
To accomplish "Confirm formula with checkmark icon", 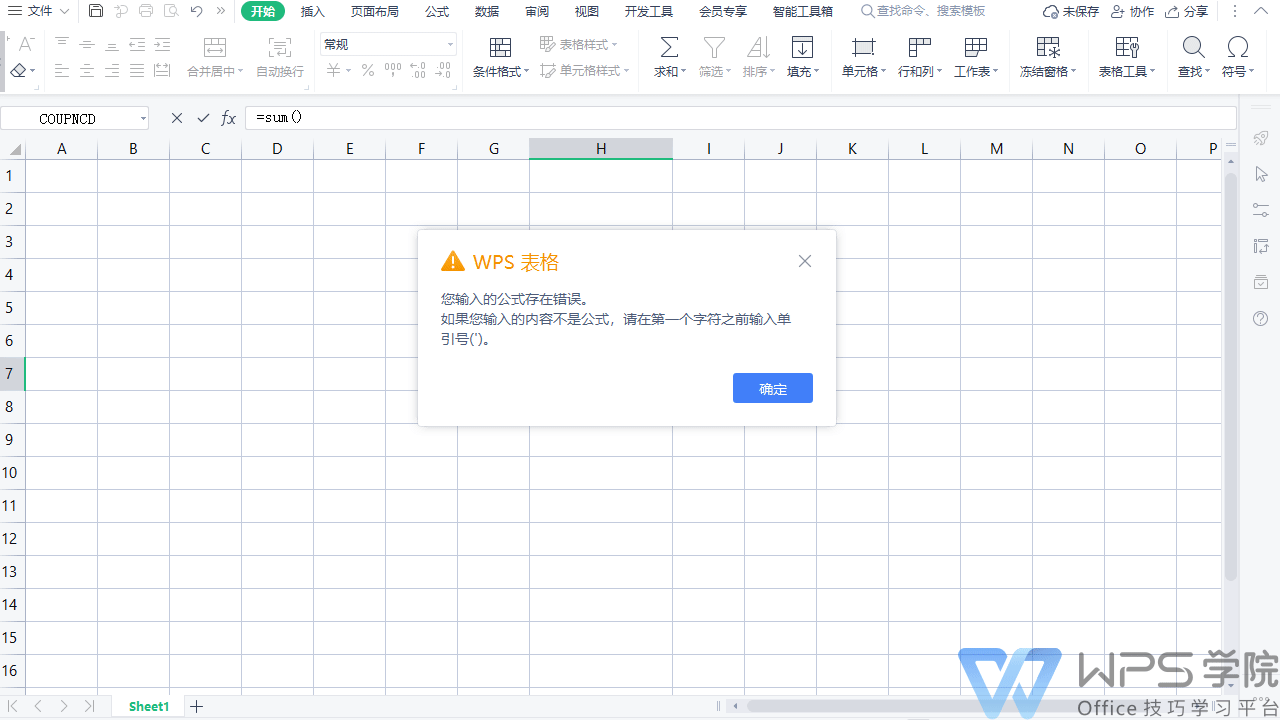I will pos(204,118).
